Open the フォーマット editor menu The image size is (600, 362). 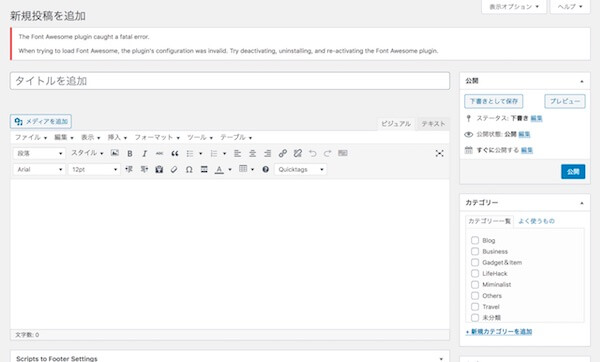(x=157, y=137)
